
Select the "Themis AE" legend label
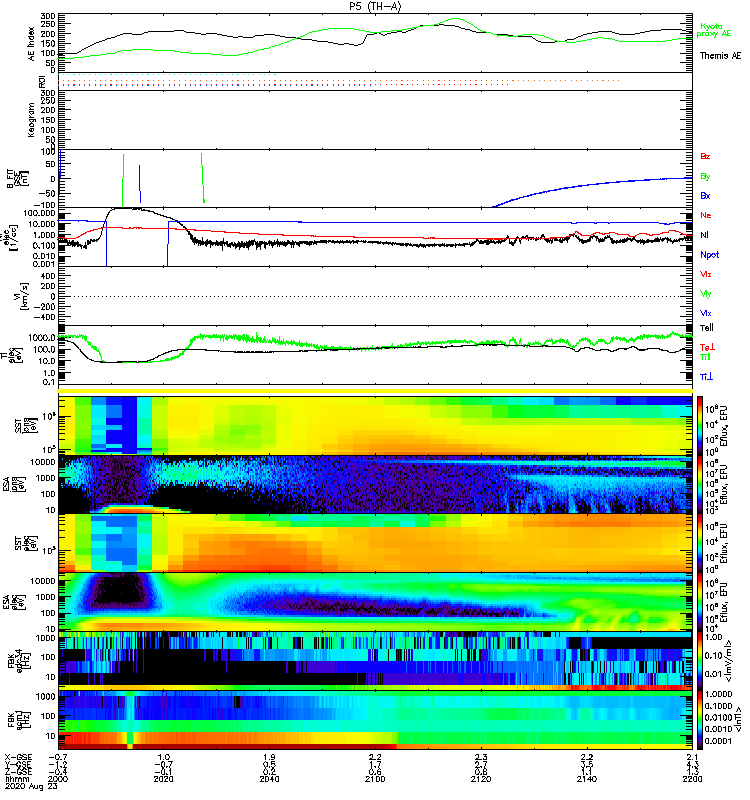(720, 56)
